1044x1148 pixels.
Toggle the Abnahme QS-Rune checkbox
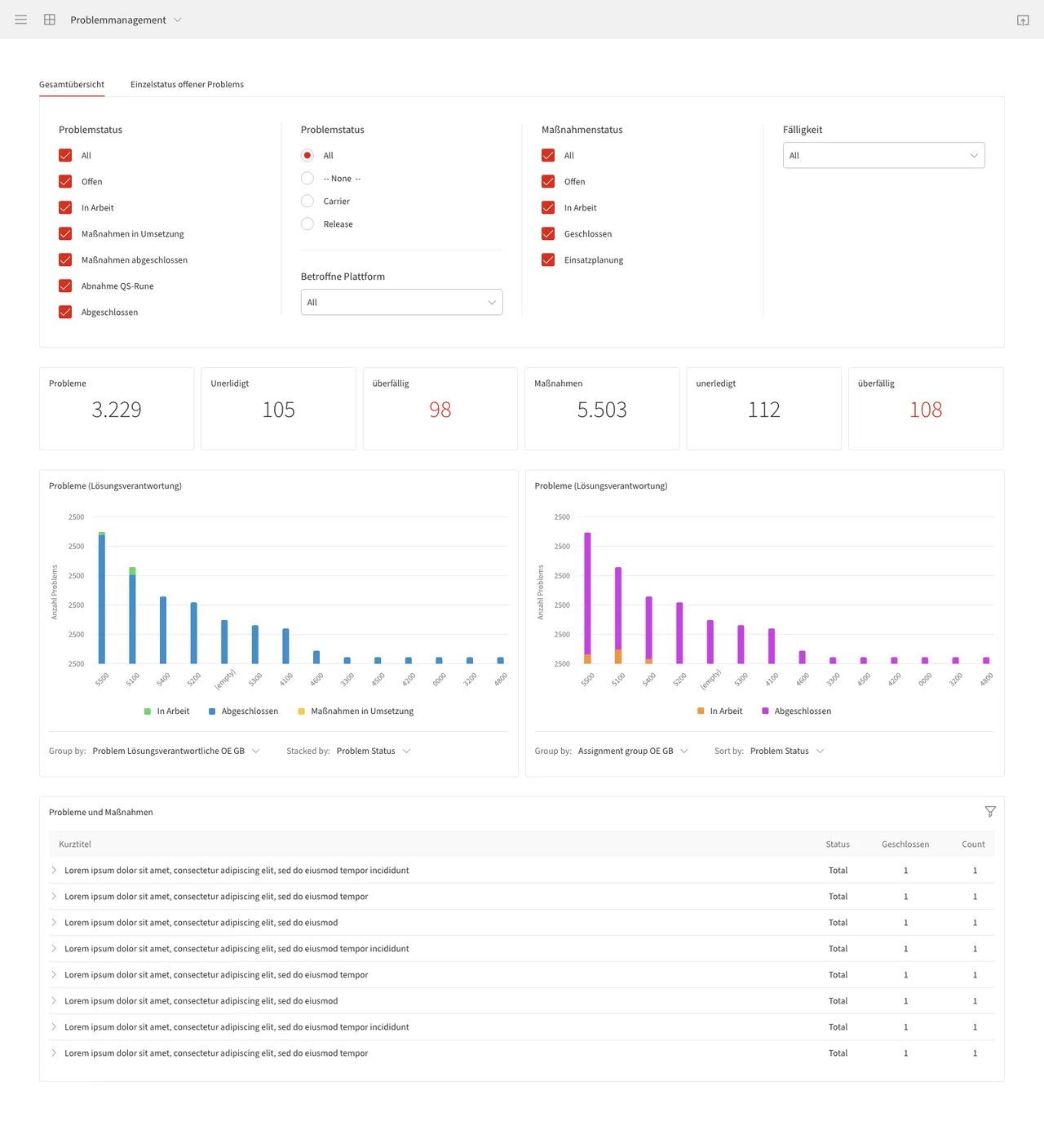point(65,286)
